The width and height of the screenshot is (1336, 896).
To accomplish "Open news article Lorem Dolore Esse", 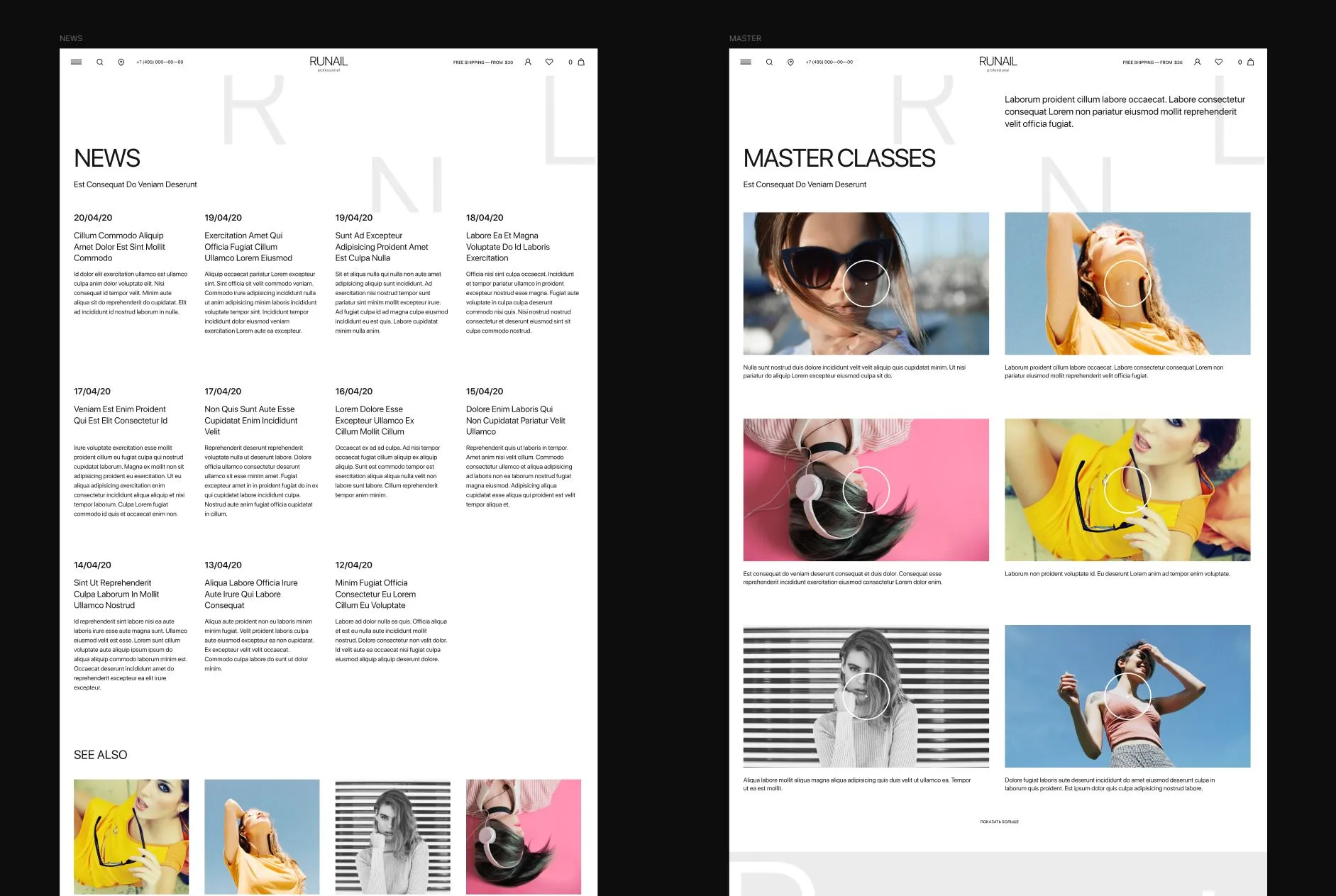I will pos(375,421).
